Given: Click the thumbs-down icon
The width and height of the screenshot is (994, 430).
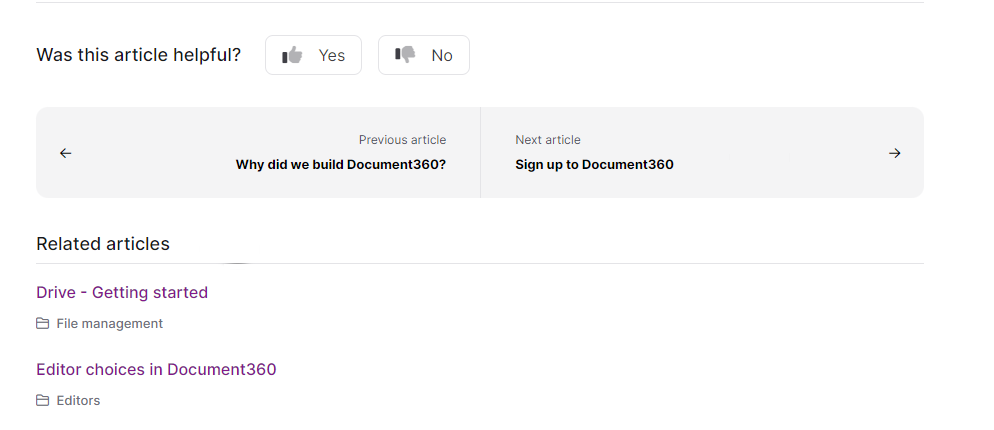Looking at the screenshot, I should coord(405,55).
